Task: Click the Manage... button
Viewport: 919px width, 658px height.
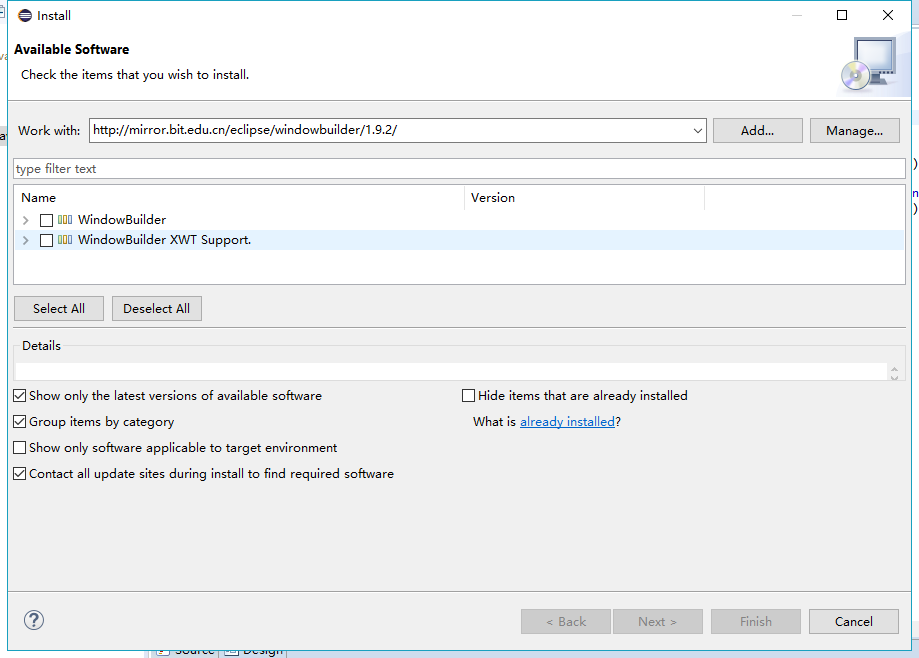Action: pos(855,131)
